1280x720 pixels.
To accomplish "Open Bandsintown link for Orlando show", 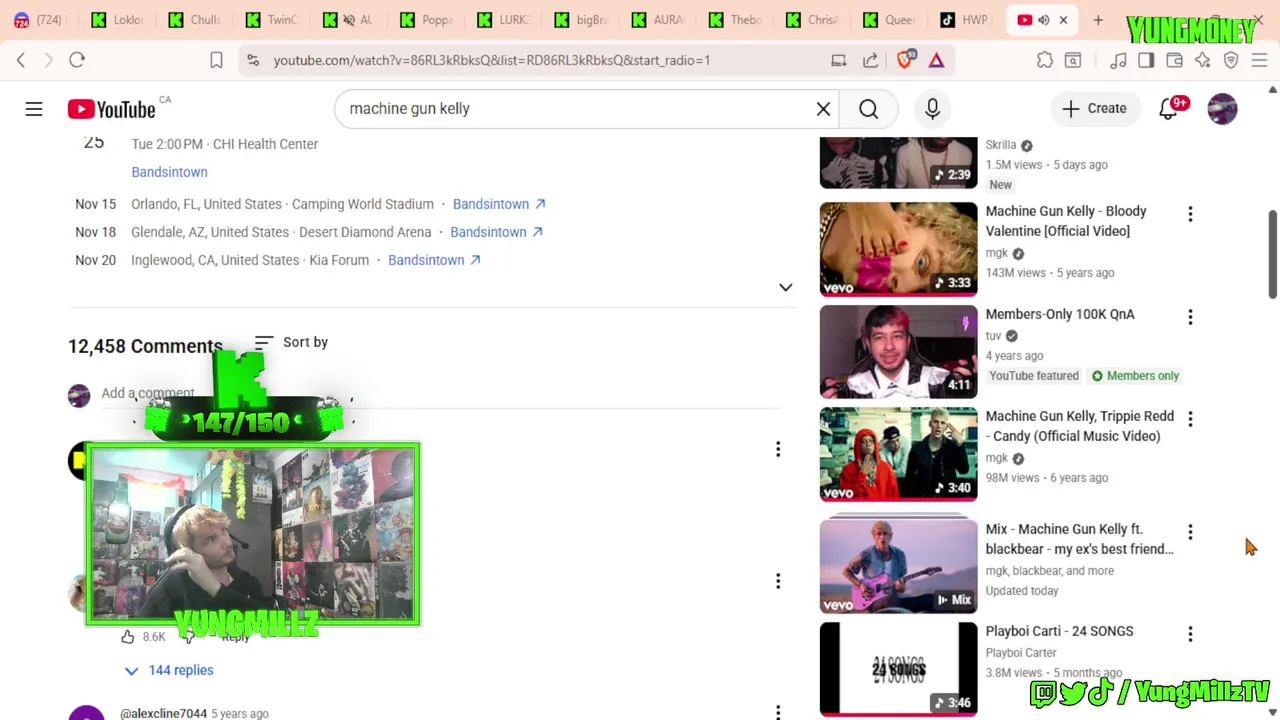I will point(499,204).
